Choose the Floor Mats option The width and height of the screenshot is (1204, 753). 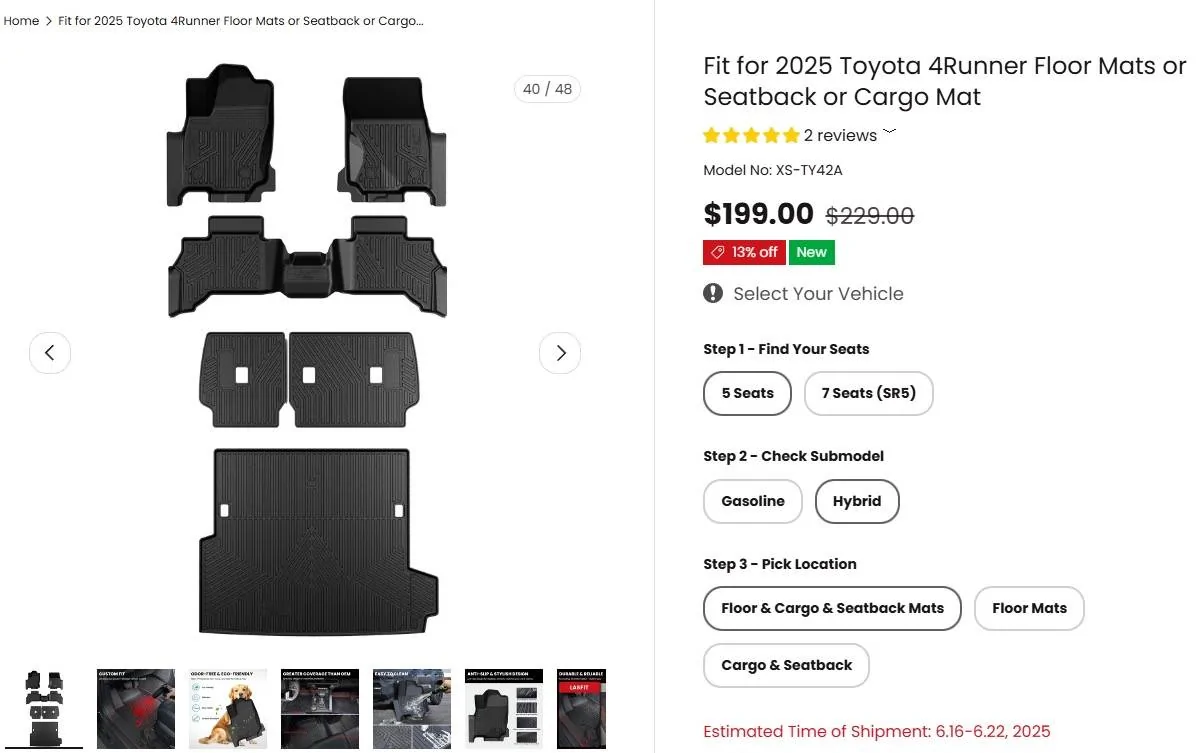[1029, 608]
